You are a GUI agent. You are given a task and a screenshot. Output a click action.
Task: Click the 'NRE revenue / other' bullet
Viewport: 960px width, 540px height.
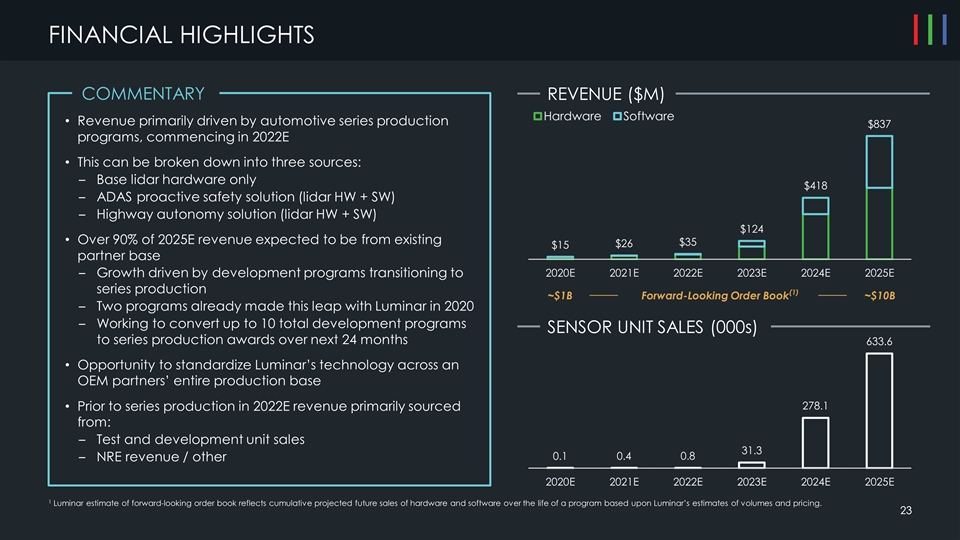[x=161, y=457]
